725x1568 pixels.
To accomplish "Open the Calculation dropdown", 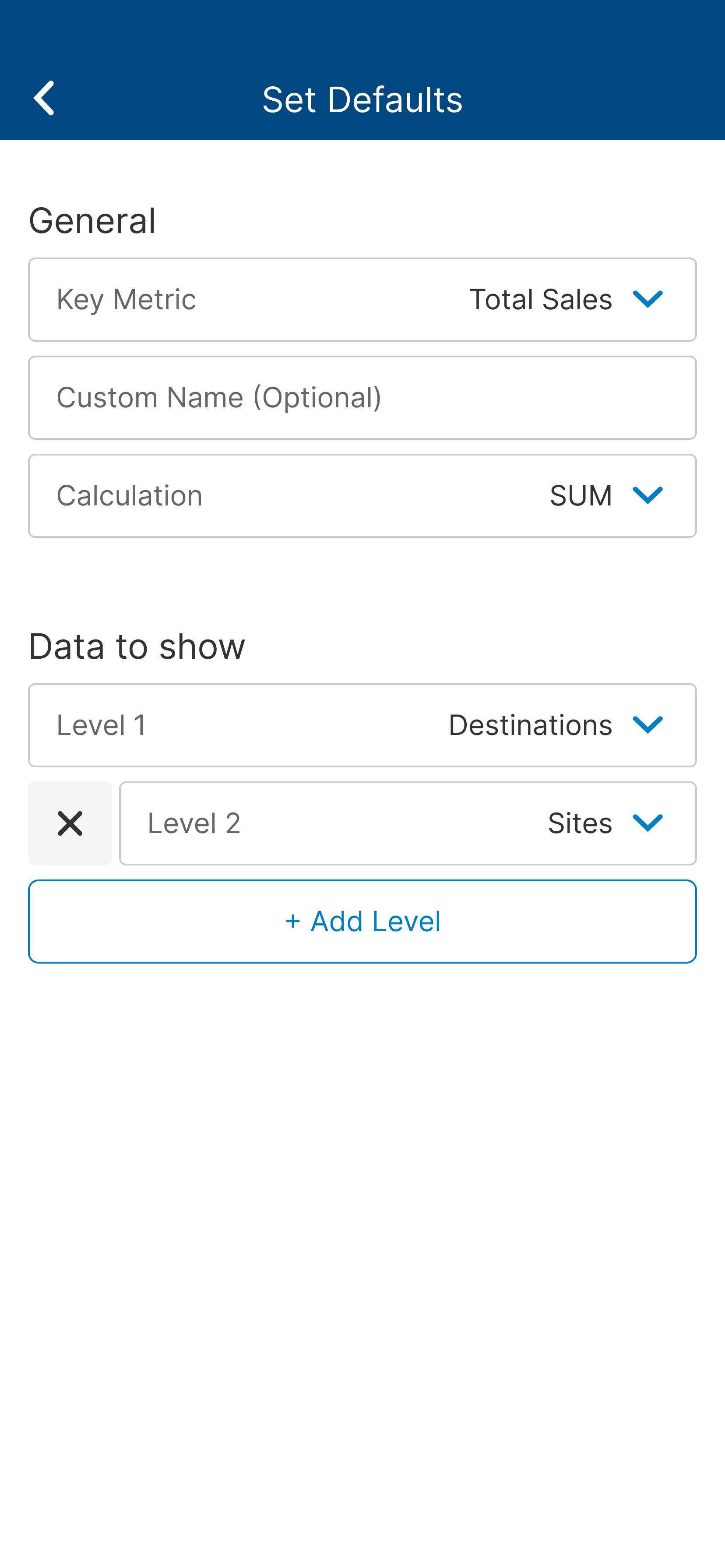I will (x=362, y=495).
